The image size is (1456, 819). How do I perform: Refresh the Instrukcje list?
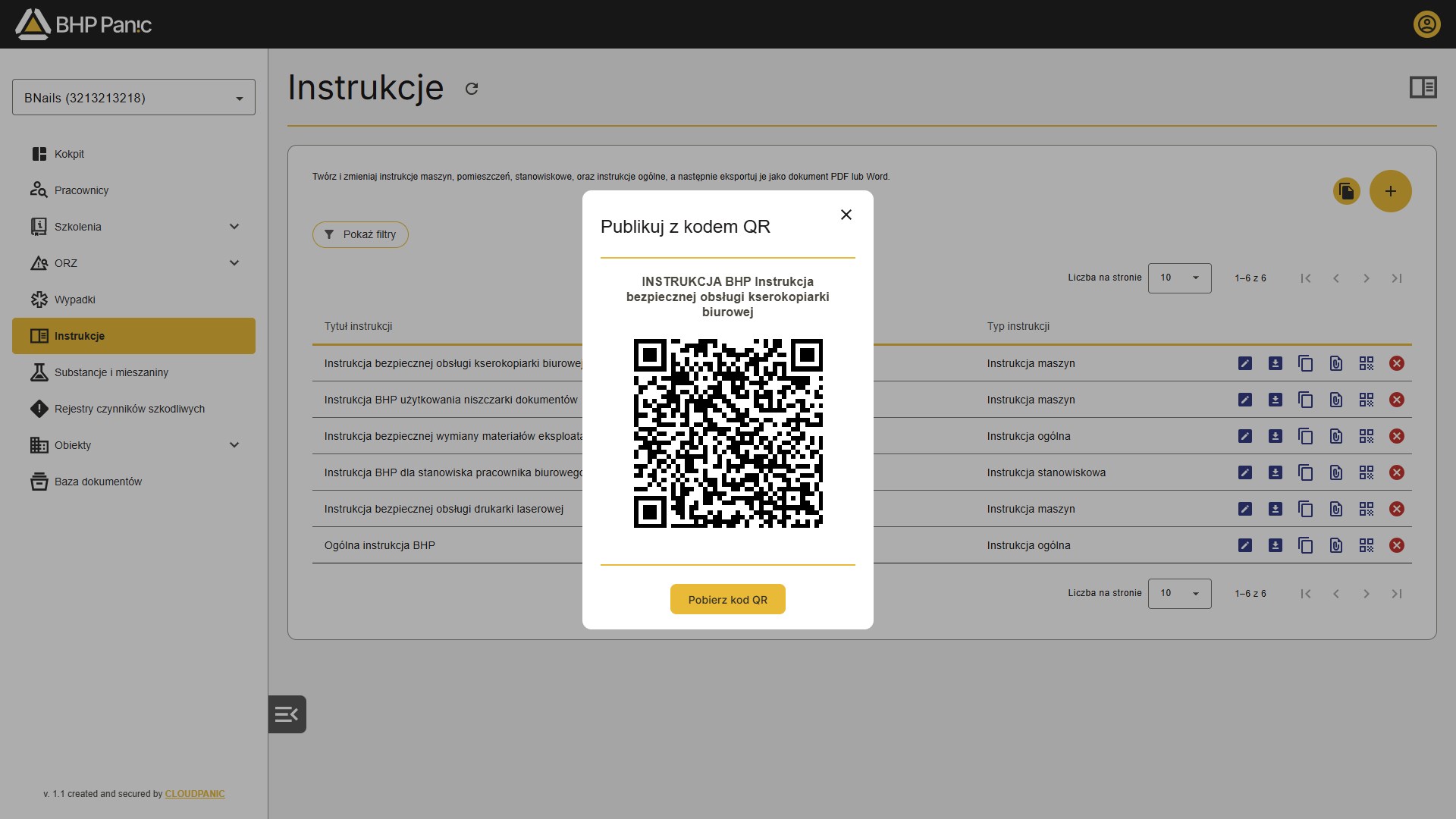coord(472,89)
